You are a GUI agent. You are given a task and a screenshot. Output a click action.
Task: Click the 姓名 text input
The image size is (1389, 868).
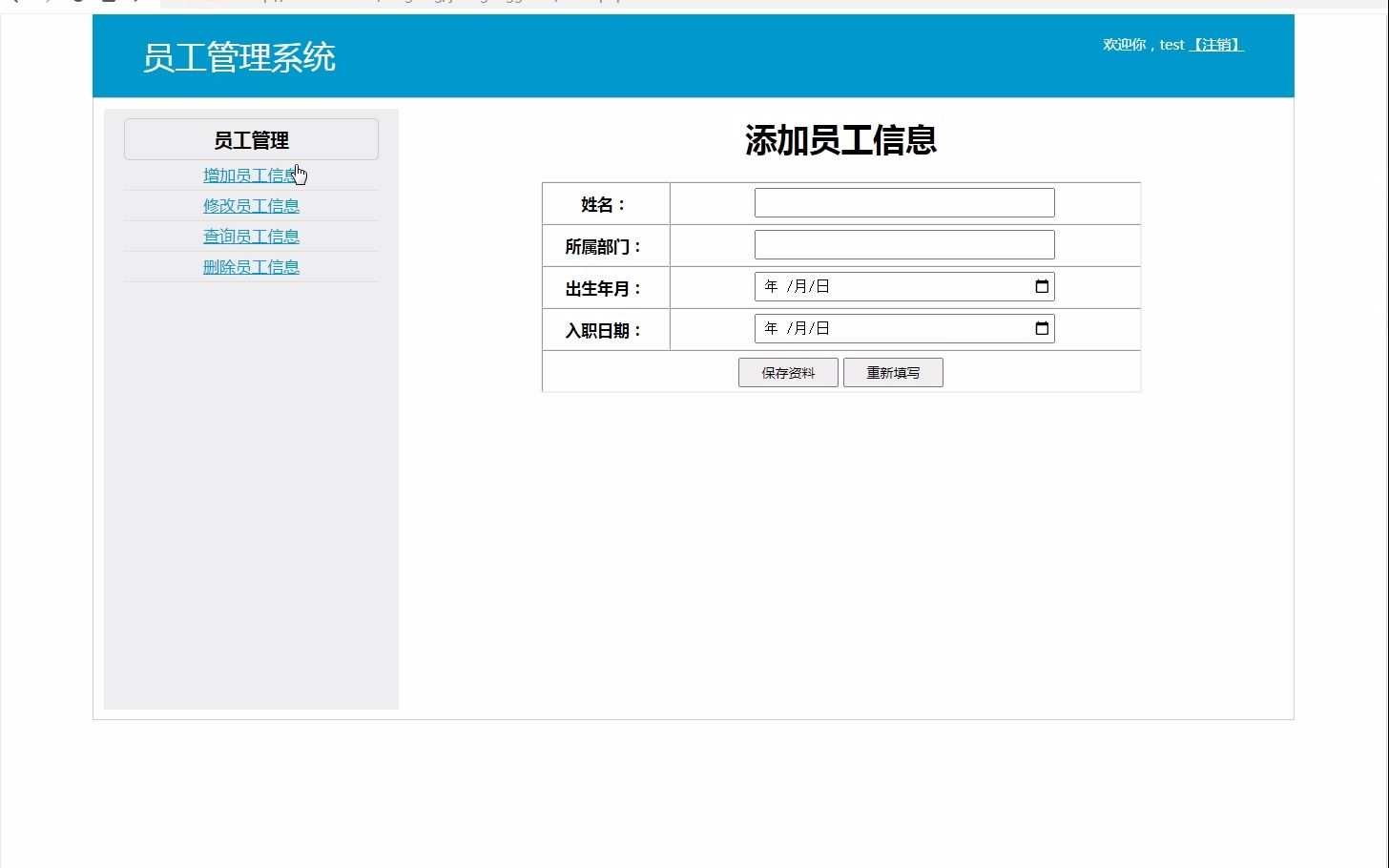(904, 202)
